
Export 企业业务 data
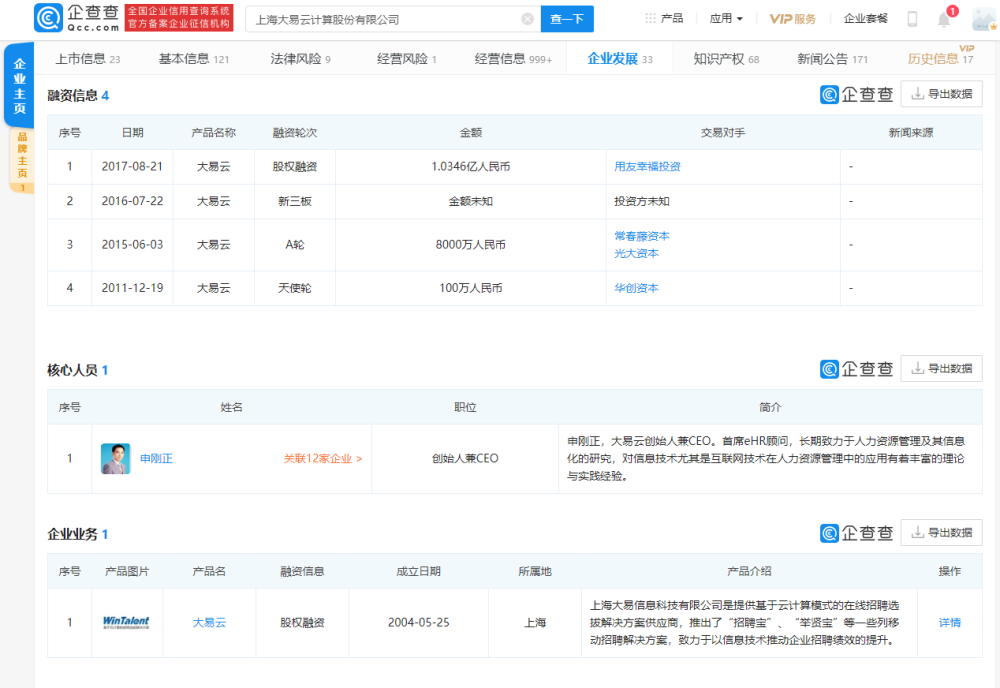[x=941, y=532]
